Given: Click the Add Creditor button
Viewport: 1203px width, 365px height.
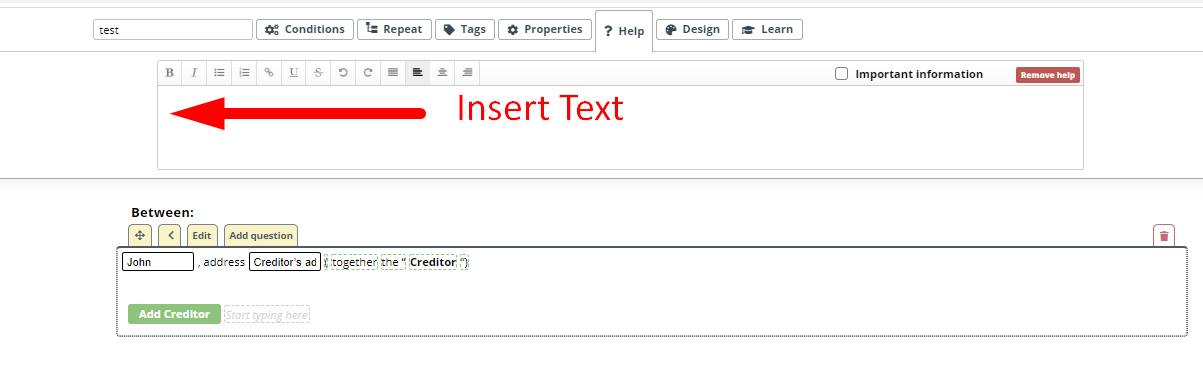Looking at the screenshot, I should tap(174, 314).
